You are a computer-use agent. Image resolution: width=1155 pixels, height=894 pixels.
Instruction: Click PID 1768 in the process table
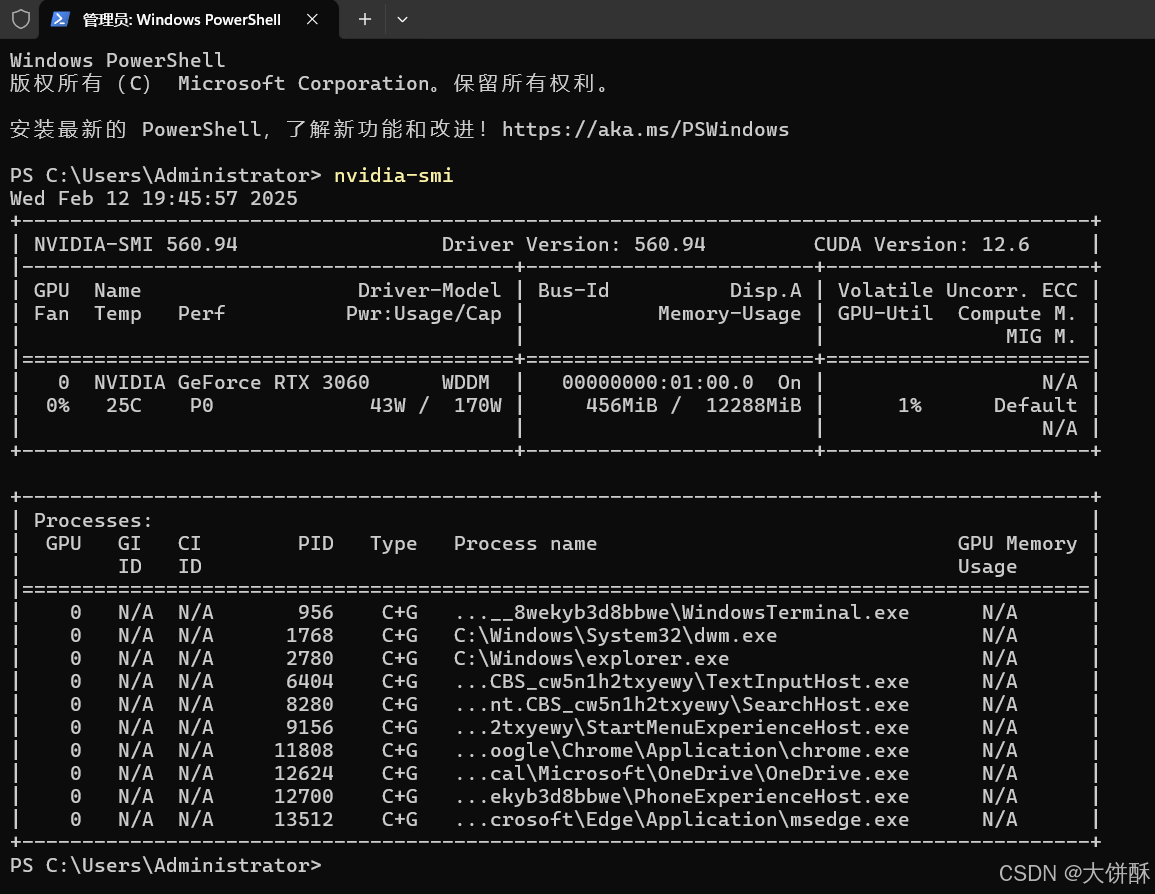pos(309,636)
